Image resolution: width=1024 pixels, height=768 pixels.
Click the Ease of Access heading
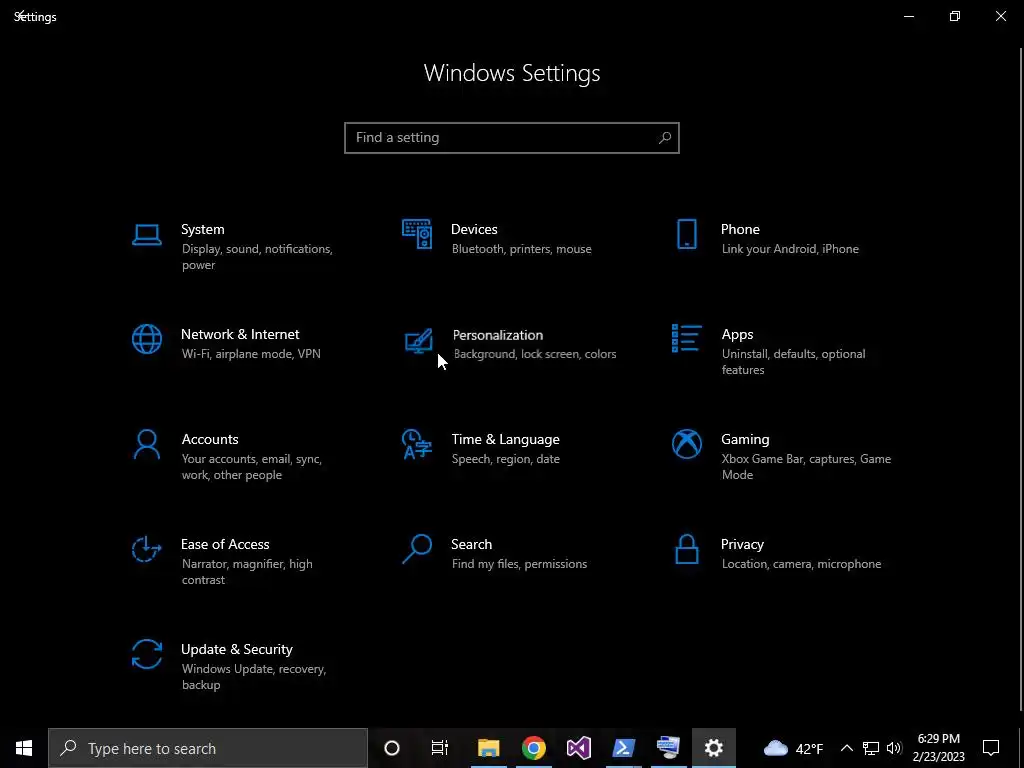coord(225,544)
